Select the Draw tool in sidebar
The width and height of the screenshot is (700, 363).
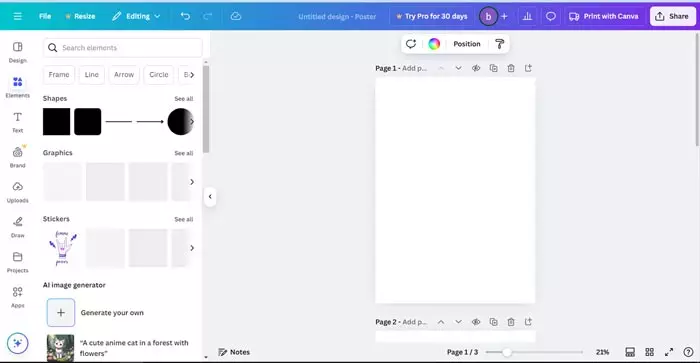(17, 227)
